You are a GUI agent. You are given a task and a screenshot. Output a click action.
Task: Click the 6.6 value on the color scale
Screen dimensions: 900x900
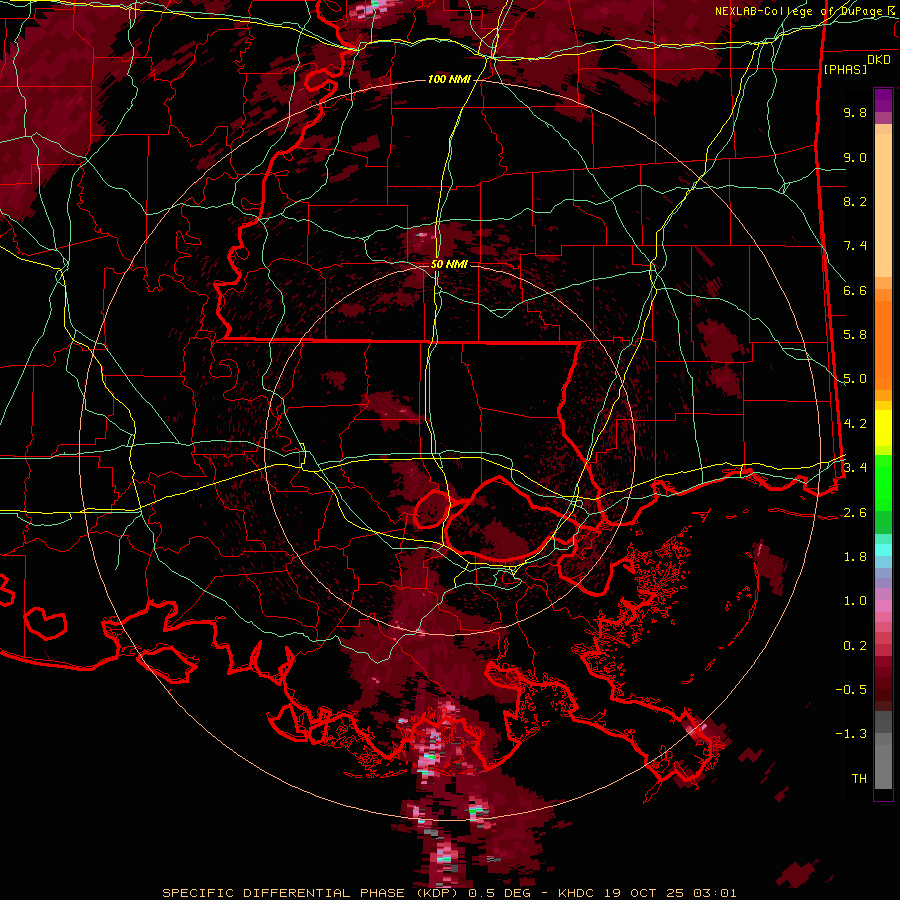(855, 290)
